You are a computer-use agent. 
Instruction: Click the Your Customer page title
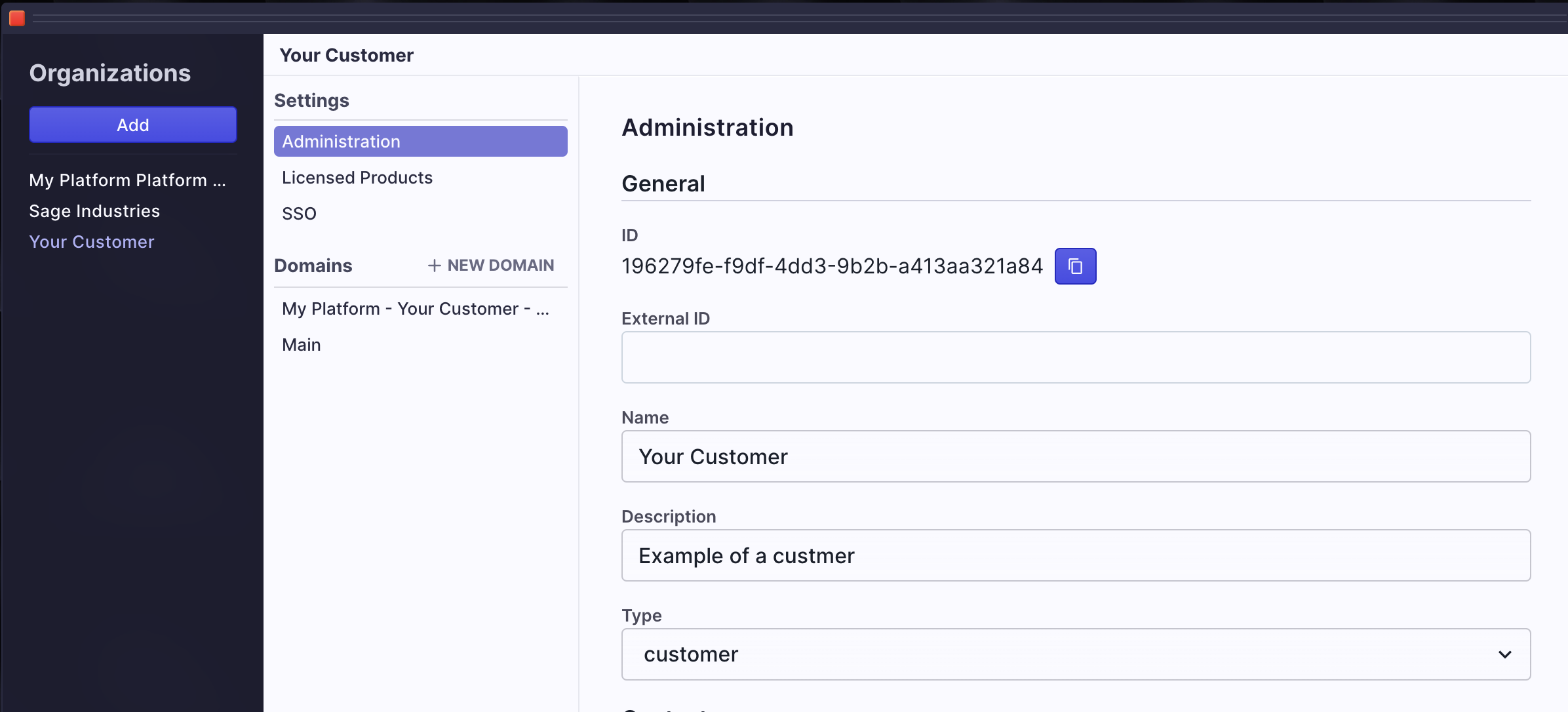[346, 55]
